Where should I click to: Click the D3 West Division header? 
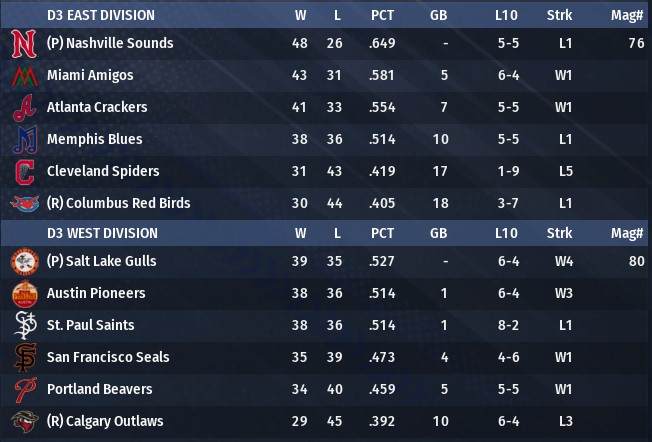pyautogui.click(x=101, y=233)
